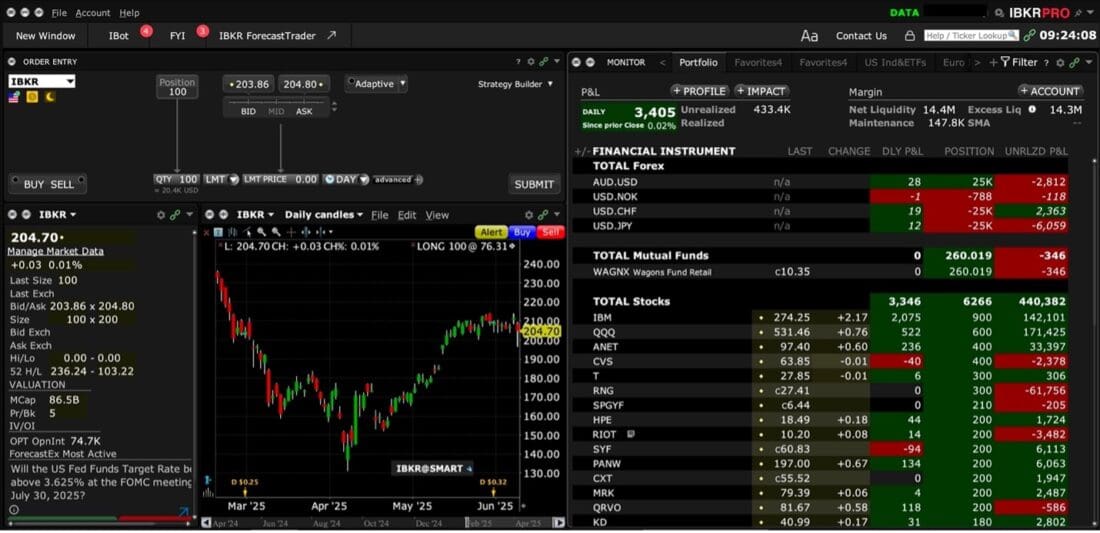The height and width of the screenshot is (533, 1100).
Task: Open the + PROFILE button
Action: click(699, 91)
